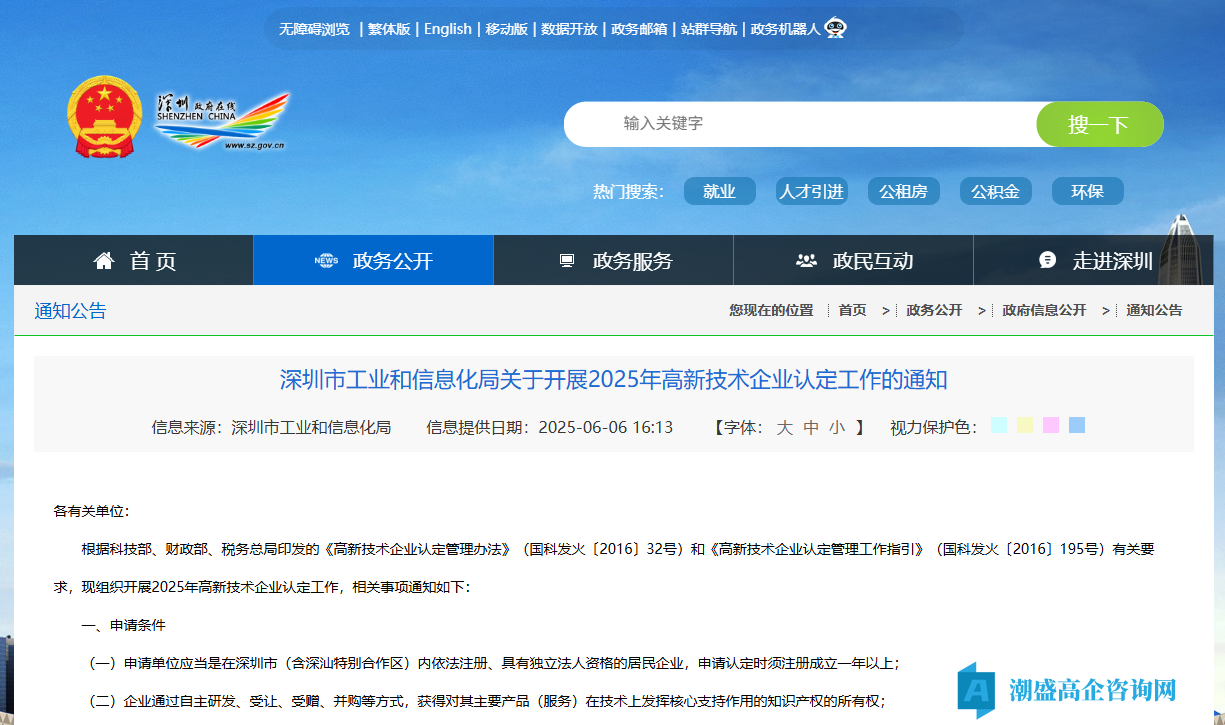
Task: Set font size to 中 (medium)
Action: [811, 428]
